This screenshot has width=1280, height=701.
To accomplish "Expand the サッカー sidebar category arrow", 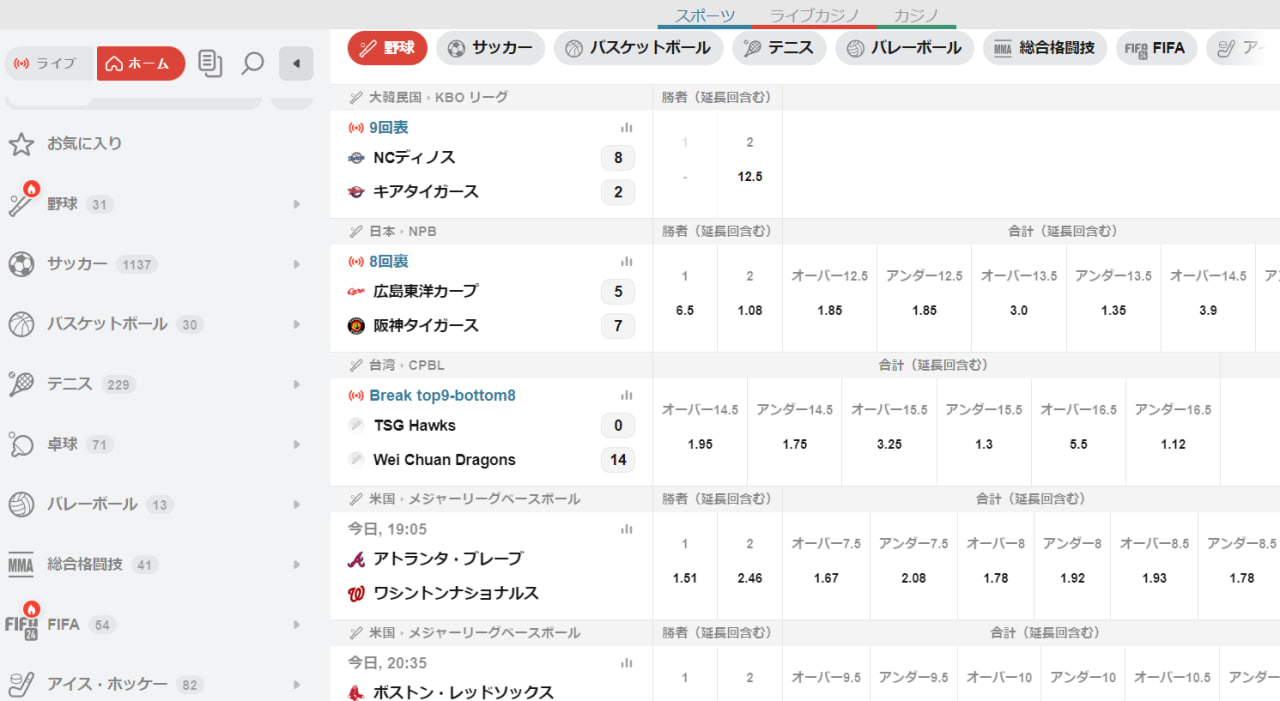I will pos(297,264).
